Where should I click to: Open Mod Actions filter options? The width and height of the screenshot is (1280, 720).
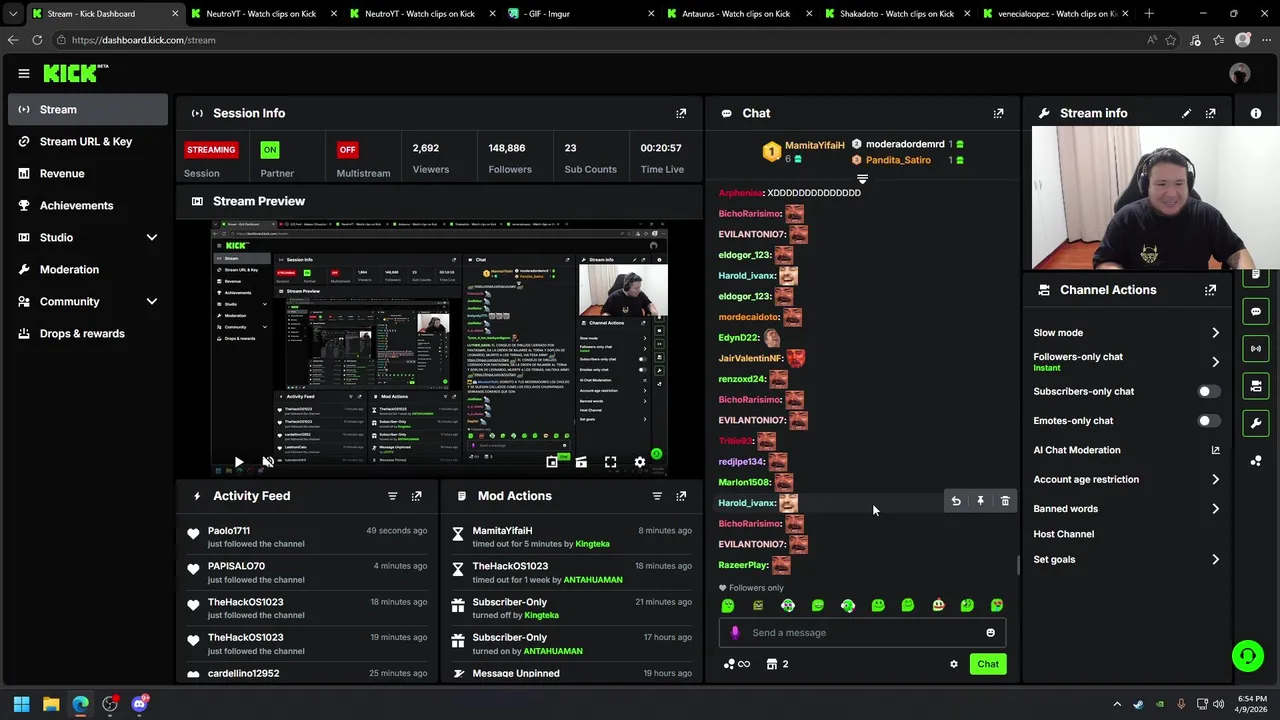pos(657,496)
